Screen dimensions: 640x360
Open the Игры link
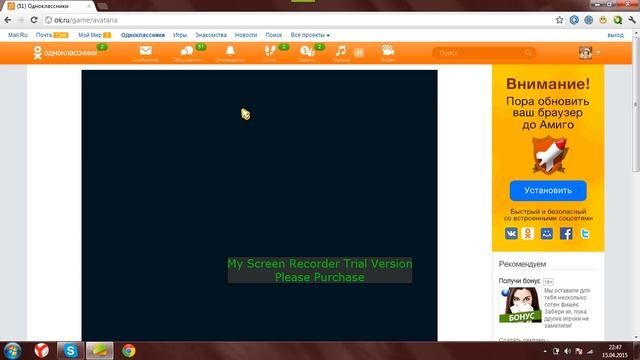click(180, 35)
